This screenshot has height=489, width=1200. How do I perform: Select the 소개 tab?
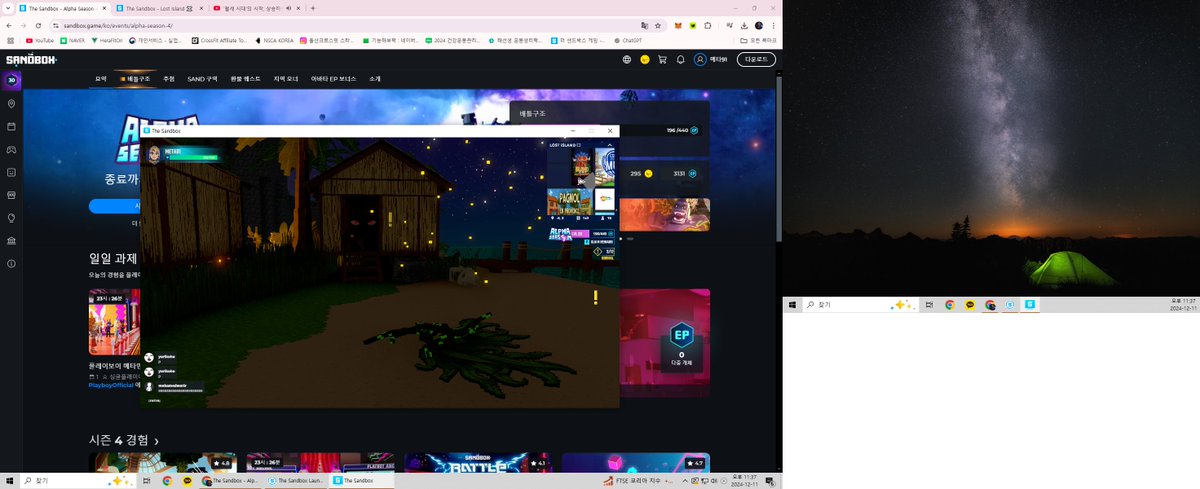(x=375, y=78)
